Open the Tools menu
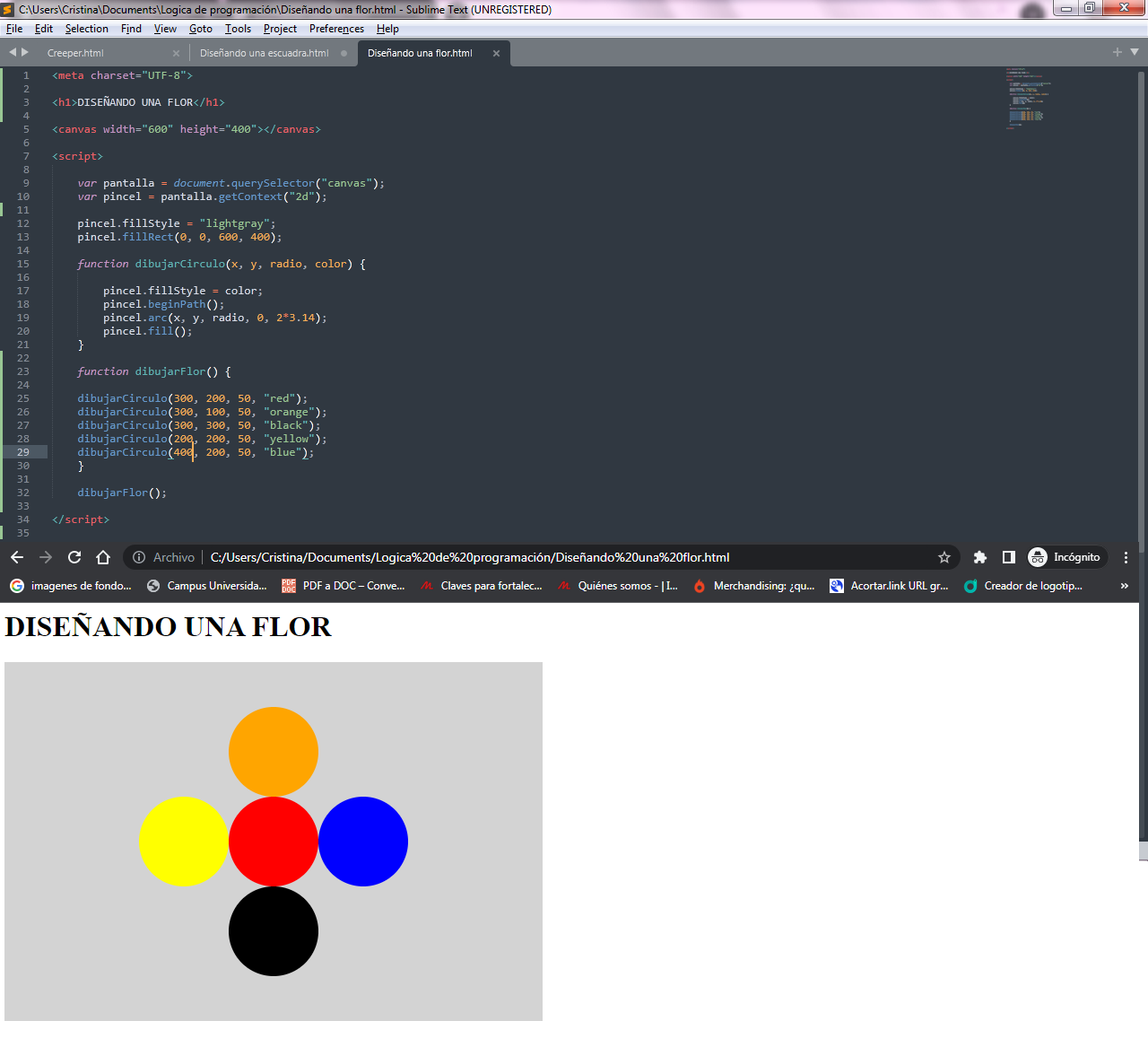1148x1047 pixels. pos(238,29)
